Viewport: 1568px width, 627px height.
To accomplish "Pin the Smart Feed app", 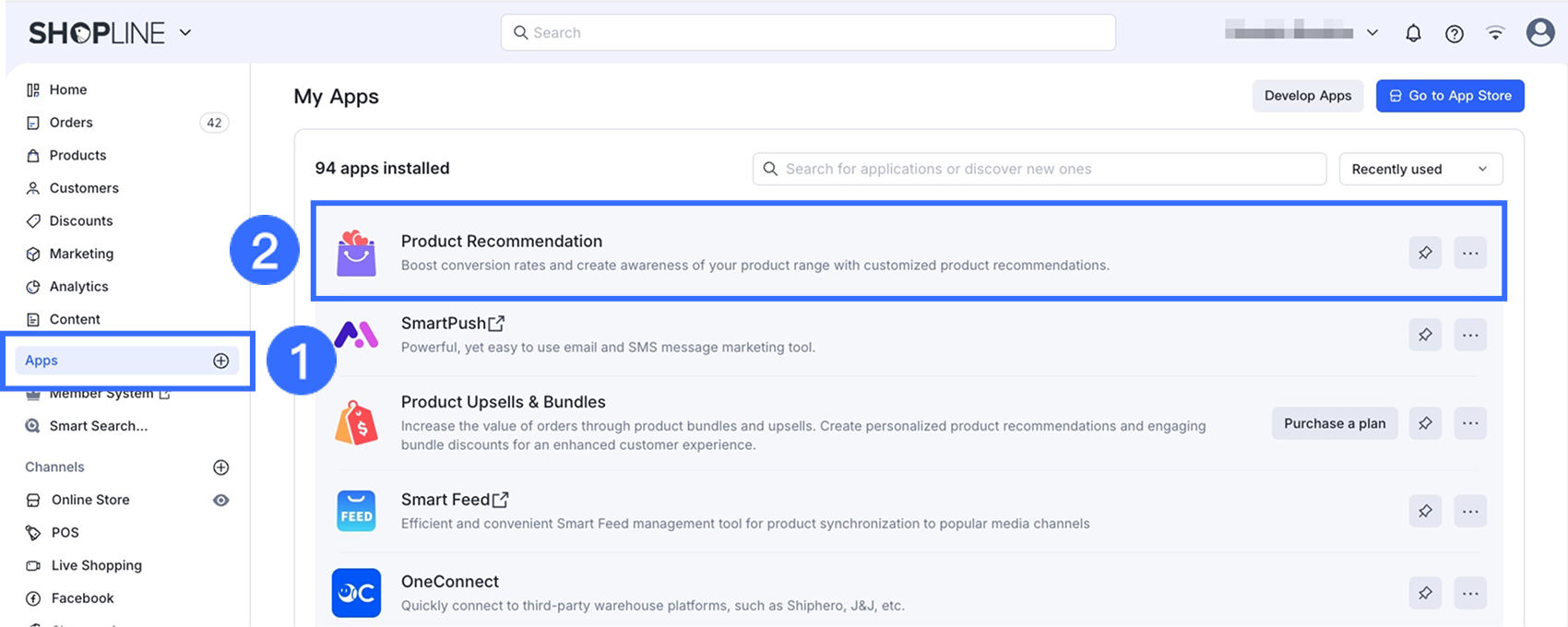I will coord(1425,511).
